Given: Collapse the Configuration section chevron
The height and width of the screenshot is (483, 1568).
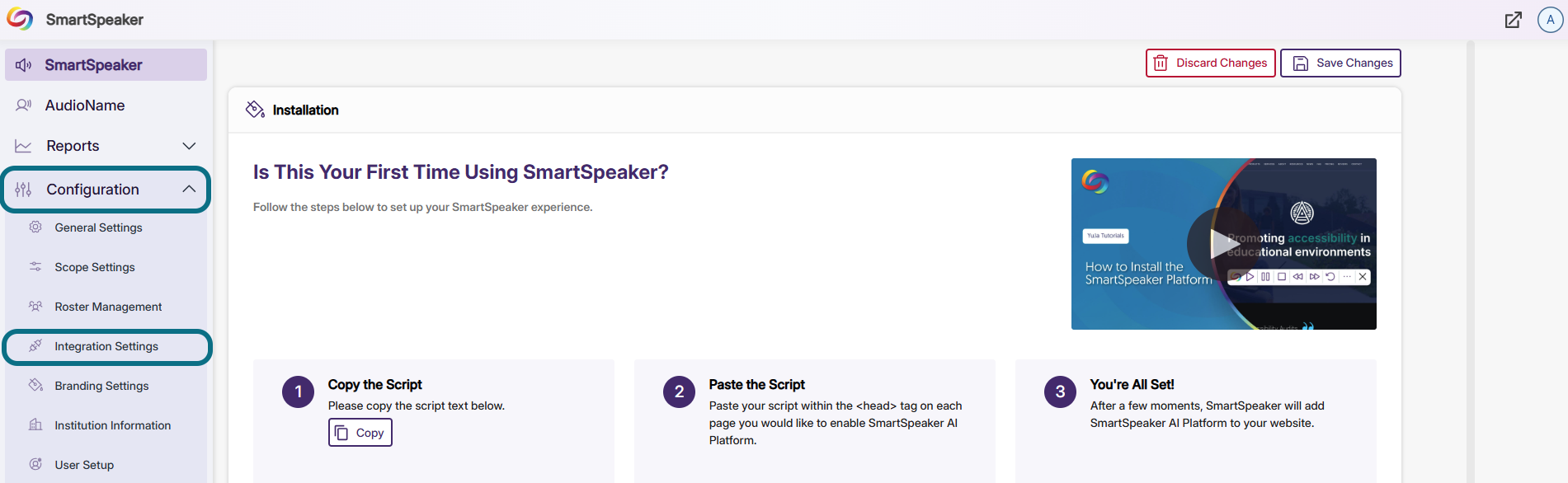Looking at the screenshot, I should coord(189,190).
